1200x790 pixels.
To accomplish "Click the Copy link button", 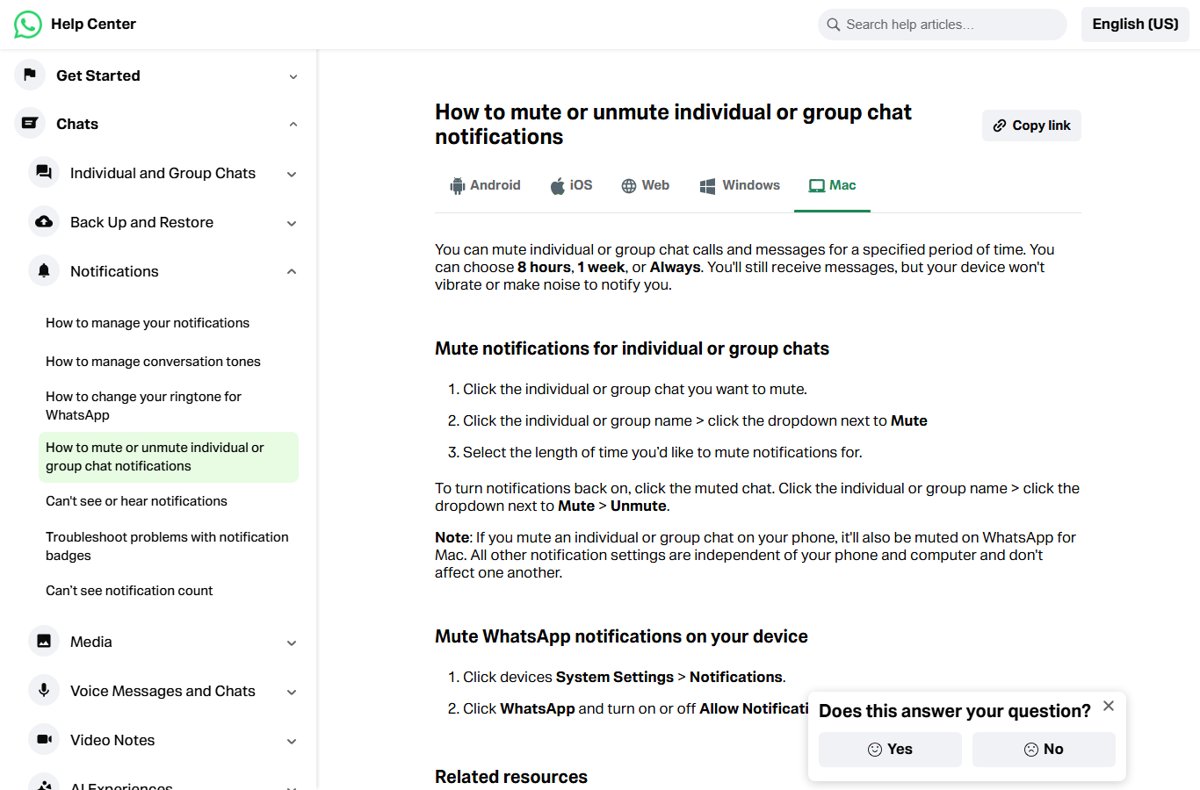I will 1031,125.
